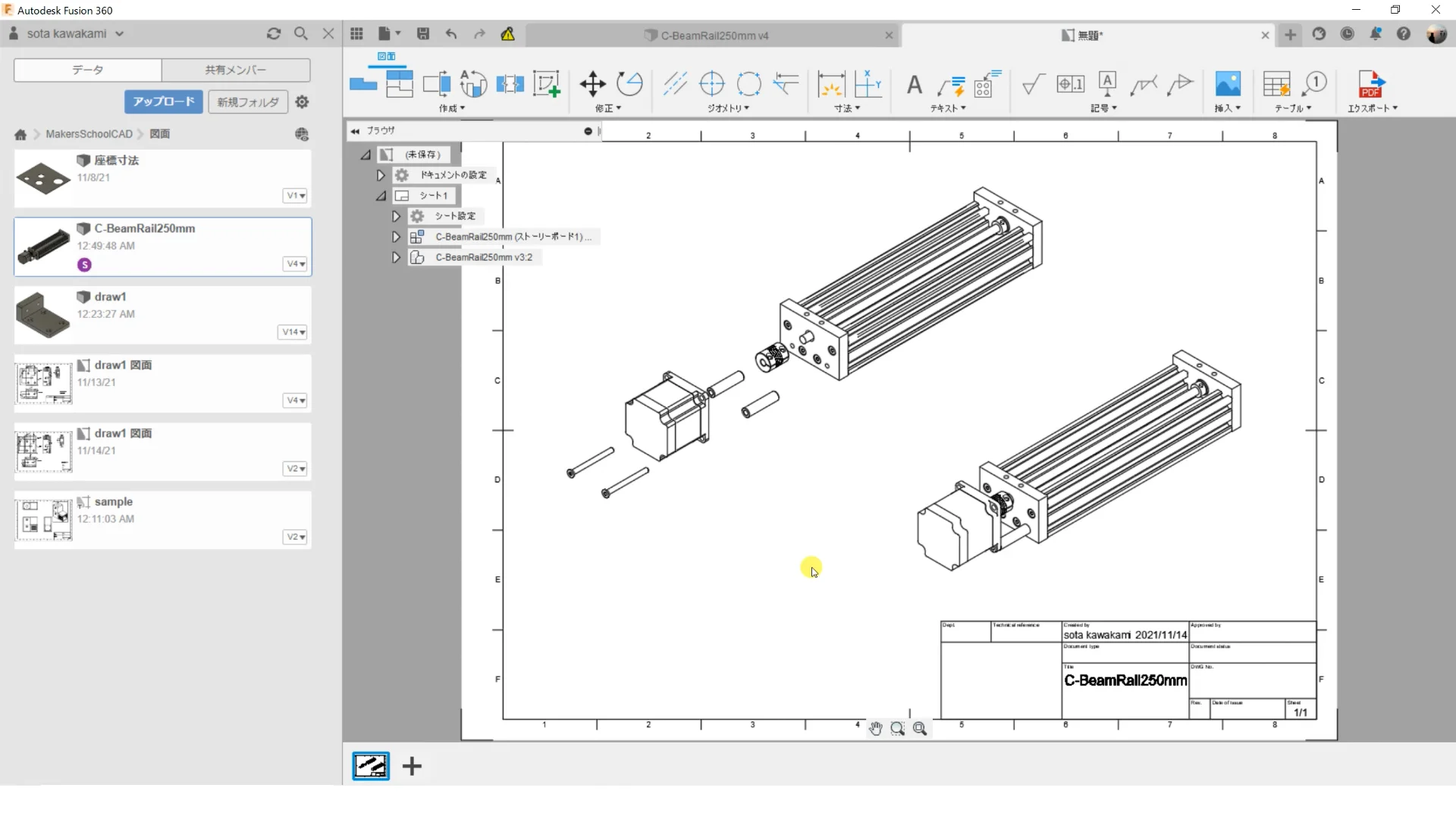Viewport: 1456px width, 819px height.
Task: Select the Taper/Slope symbol tool
Action: pos(1181,84)
